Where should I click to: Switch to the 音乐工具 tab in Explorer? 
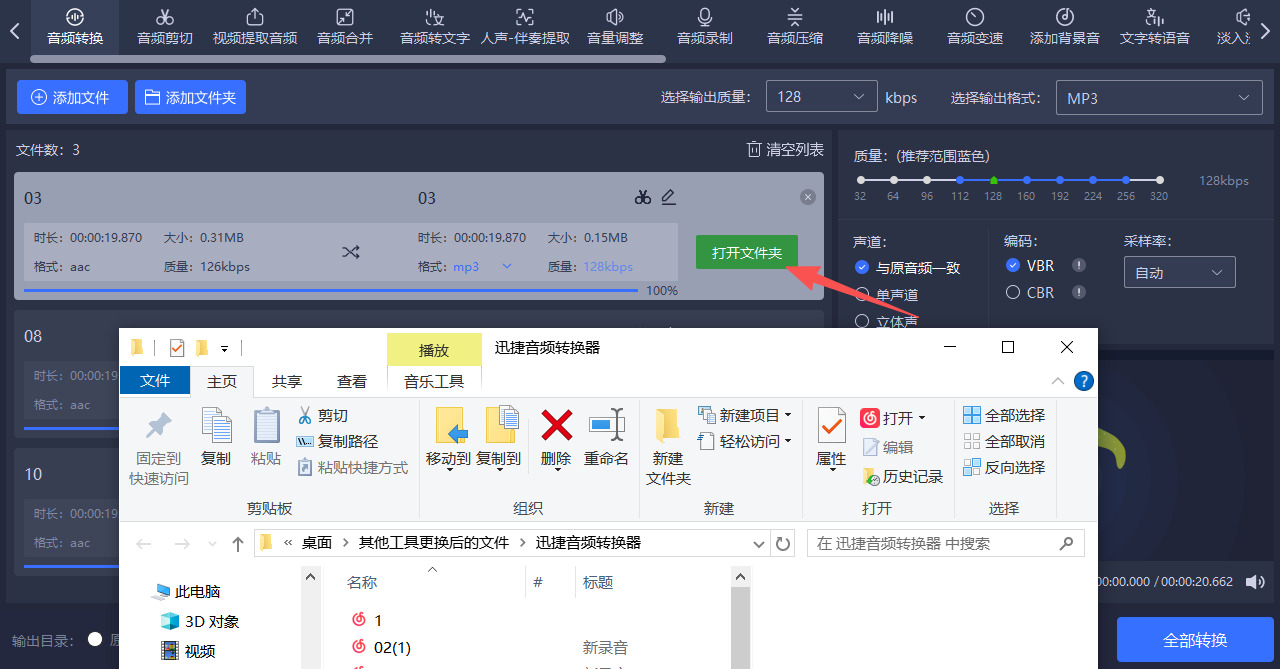(434, 381)
